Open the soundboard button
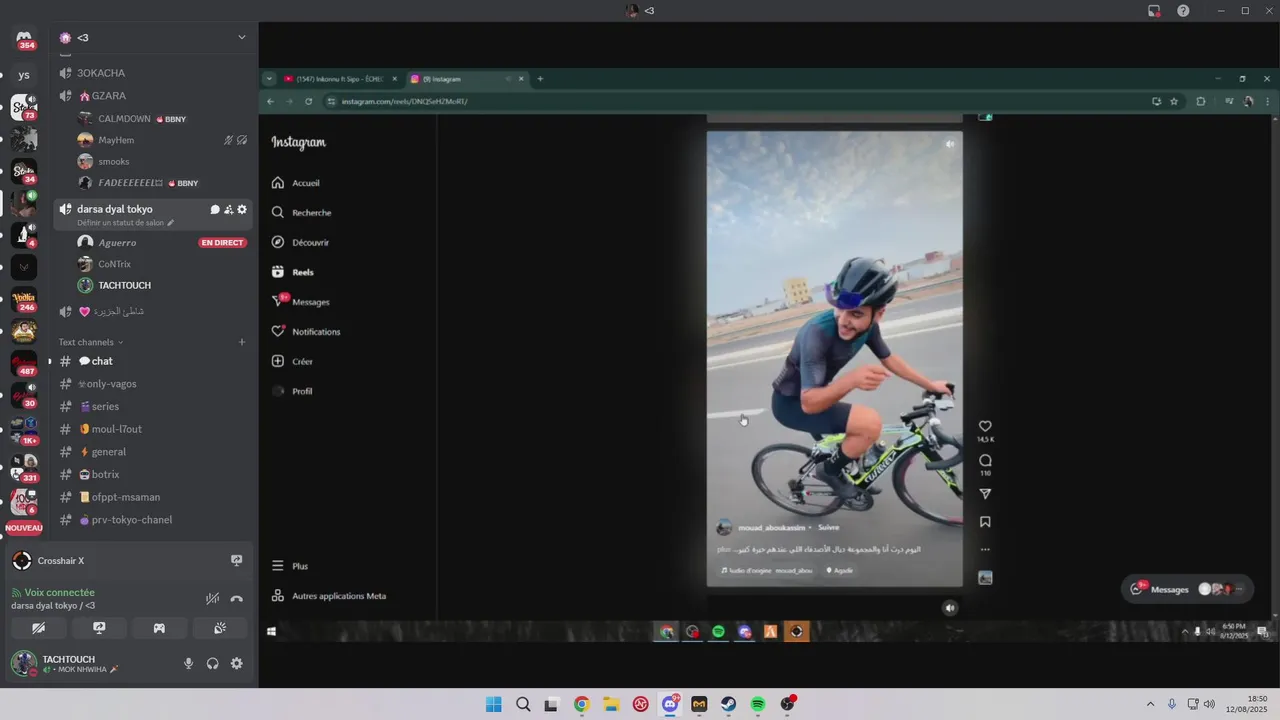The height and width of the screenshot is (720, 1280). [x=220, y=628]
